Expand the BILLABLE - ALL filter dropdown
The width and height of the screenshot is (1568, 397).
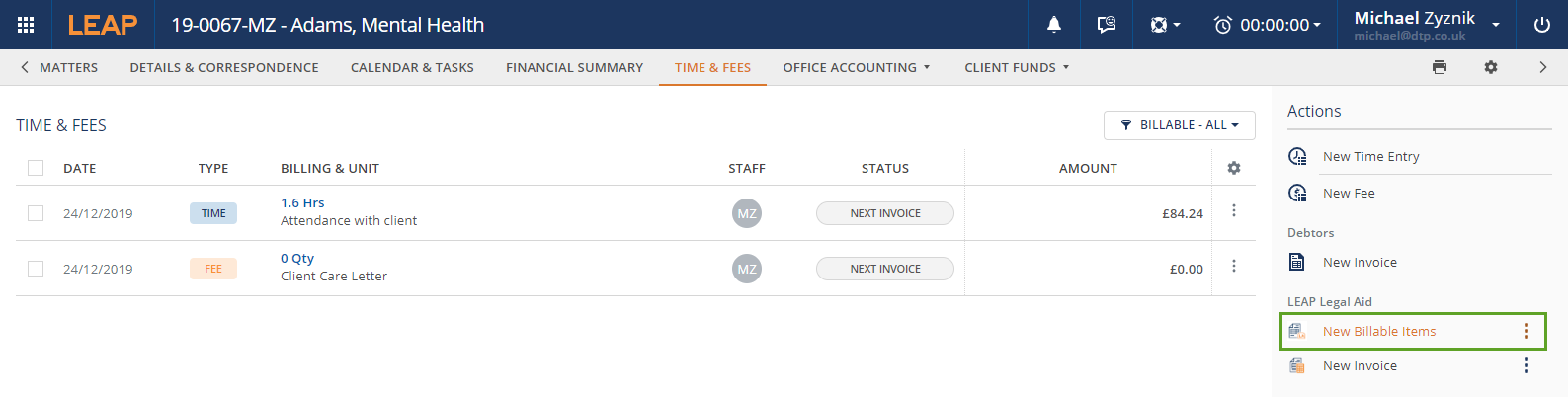(1179, 125)
